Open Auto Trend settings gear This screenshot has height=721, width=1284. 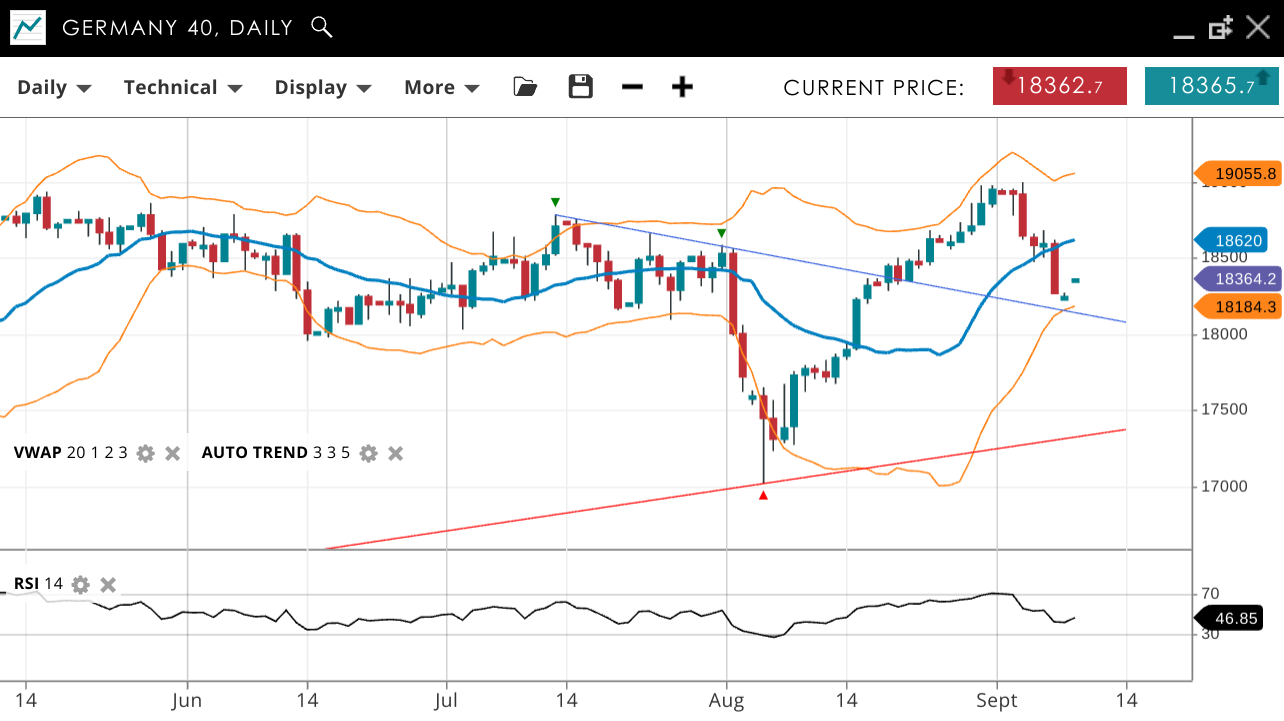(368, 453)
